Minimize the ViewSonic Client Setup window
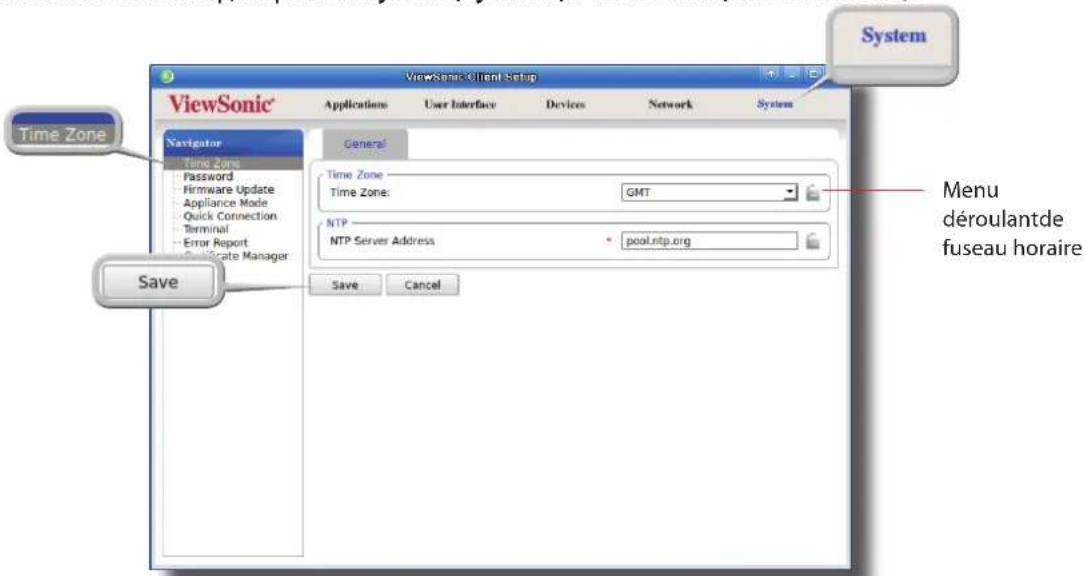1087x576 pixels. [x=792, y=74]
